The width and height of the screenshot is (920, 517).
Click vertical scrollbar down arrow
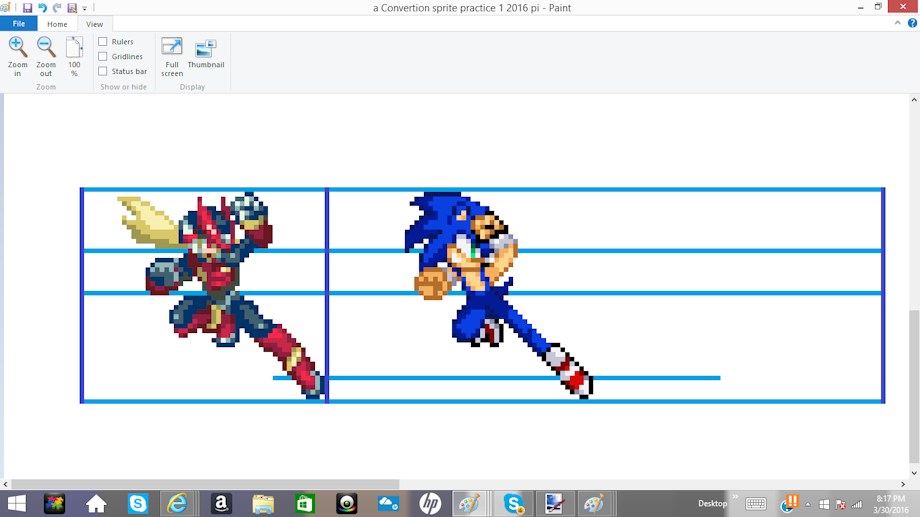[x=914, y=473]
